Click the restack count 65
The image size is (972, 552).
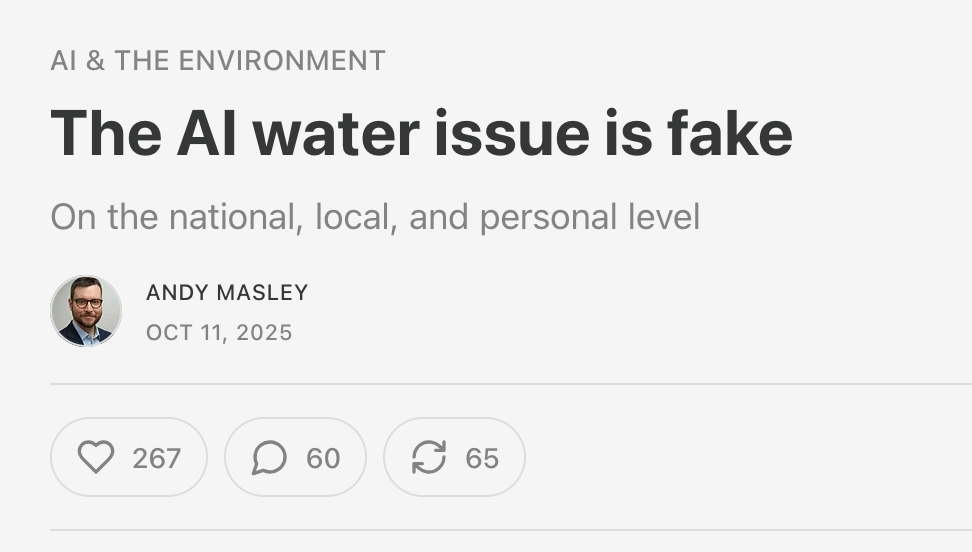(x=482, y=458)
